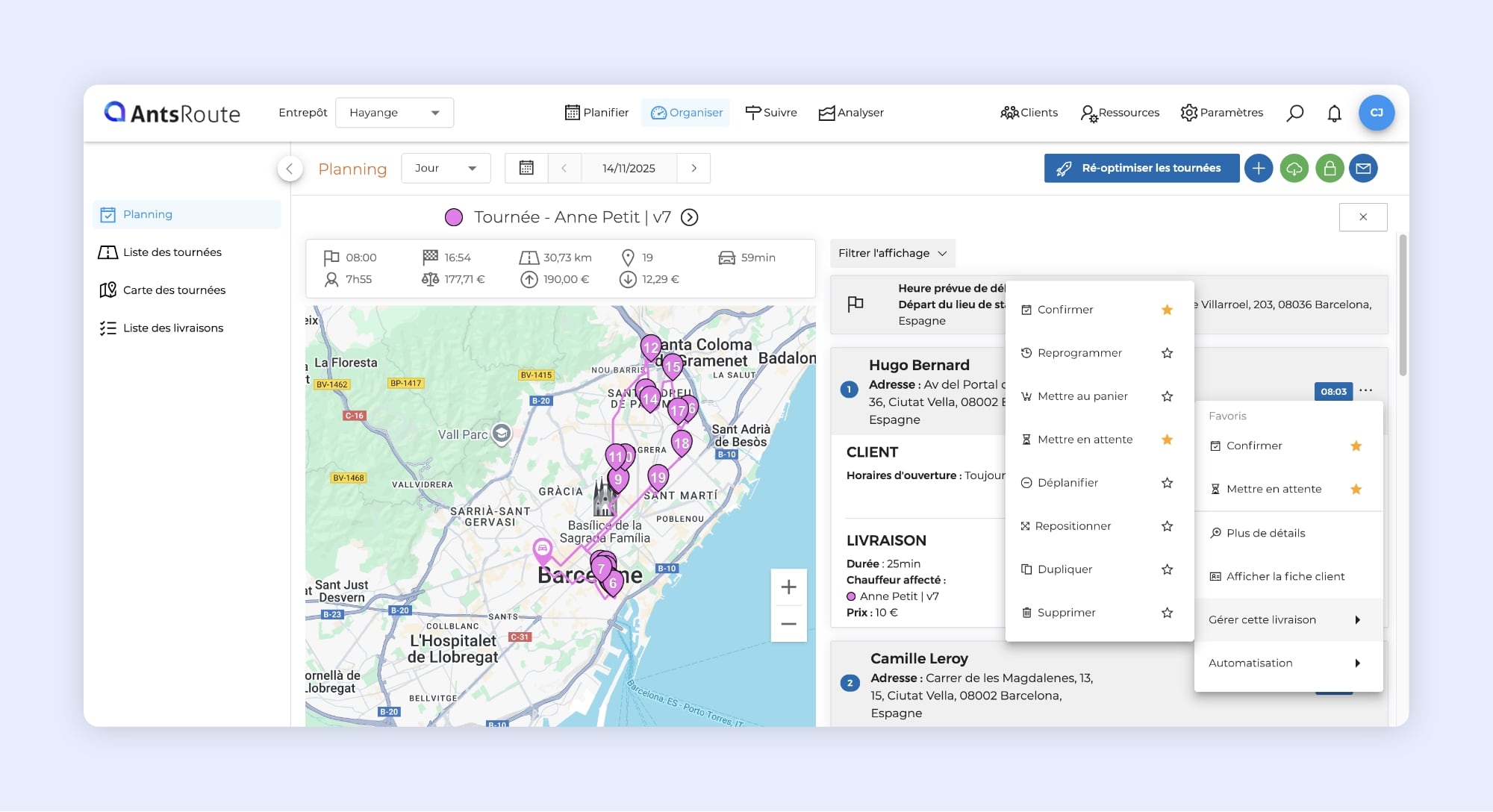Viewport: 1493px width, 812px height.
Task: Toggle the favorite star for Reprogrammer
Action: click(x=1167, y=353)
